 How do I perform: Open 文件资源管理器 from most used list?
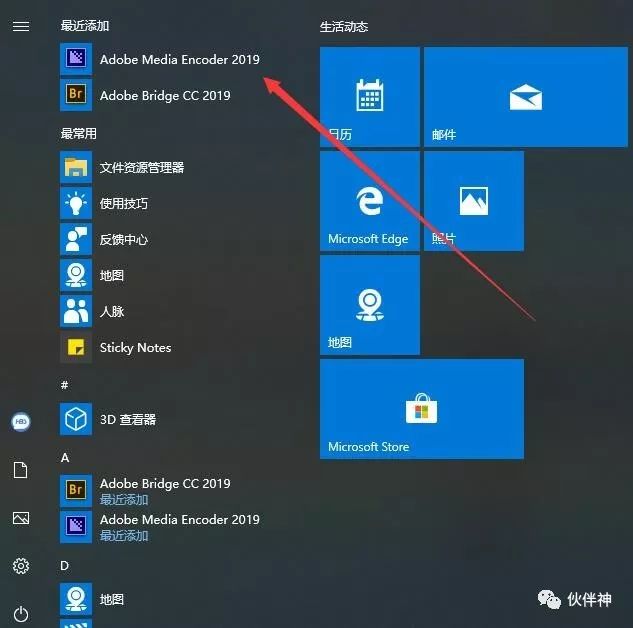[122, 167]
